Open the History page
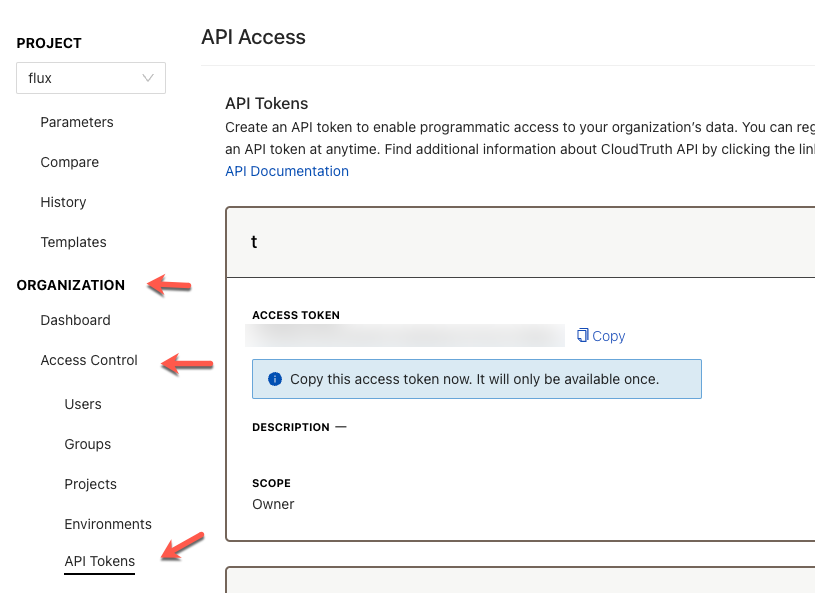 (x=63, y=202)
